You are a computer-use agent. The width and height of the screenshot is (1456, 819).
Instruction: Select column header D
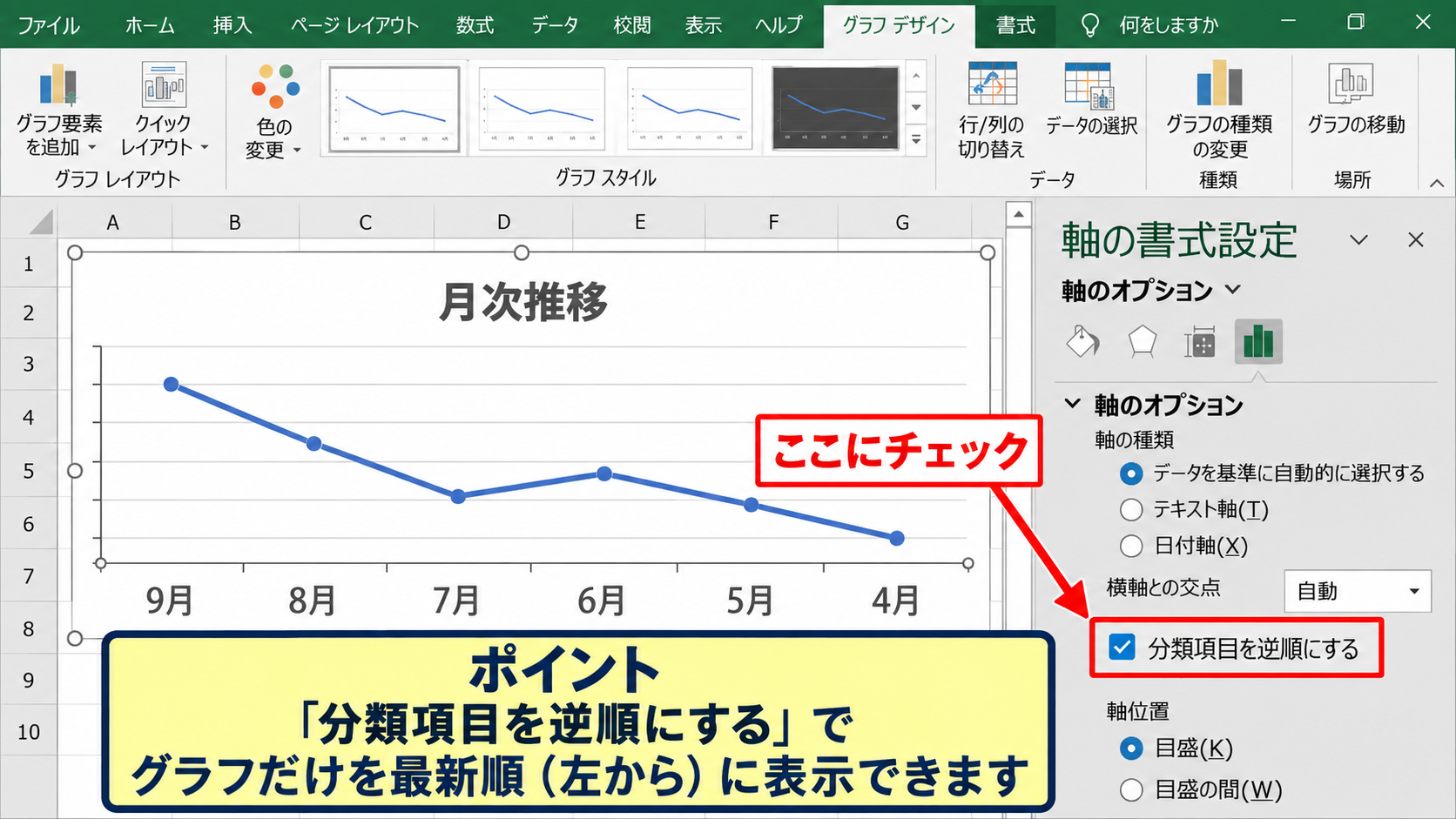[503, 222]
